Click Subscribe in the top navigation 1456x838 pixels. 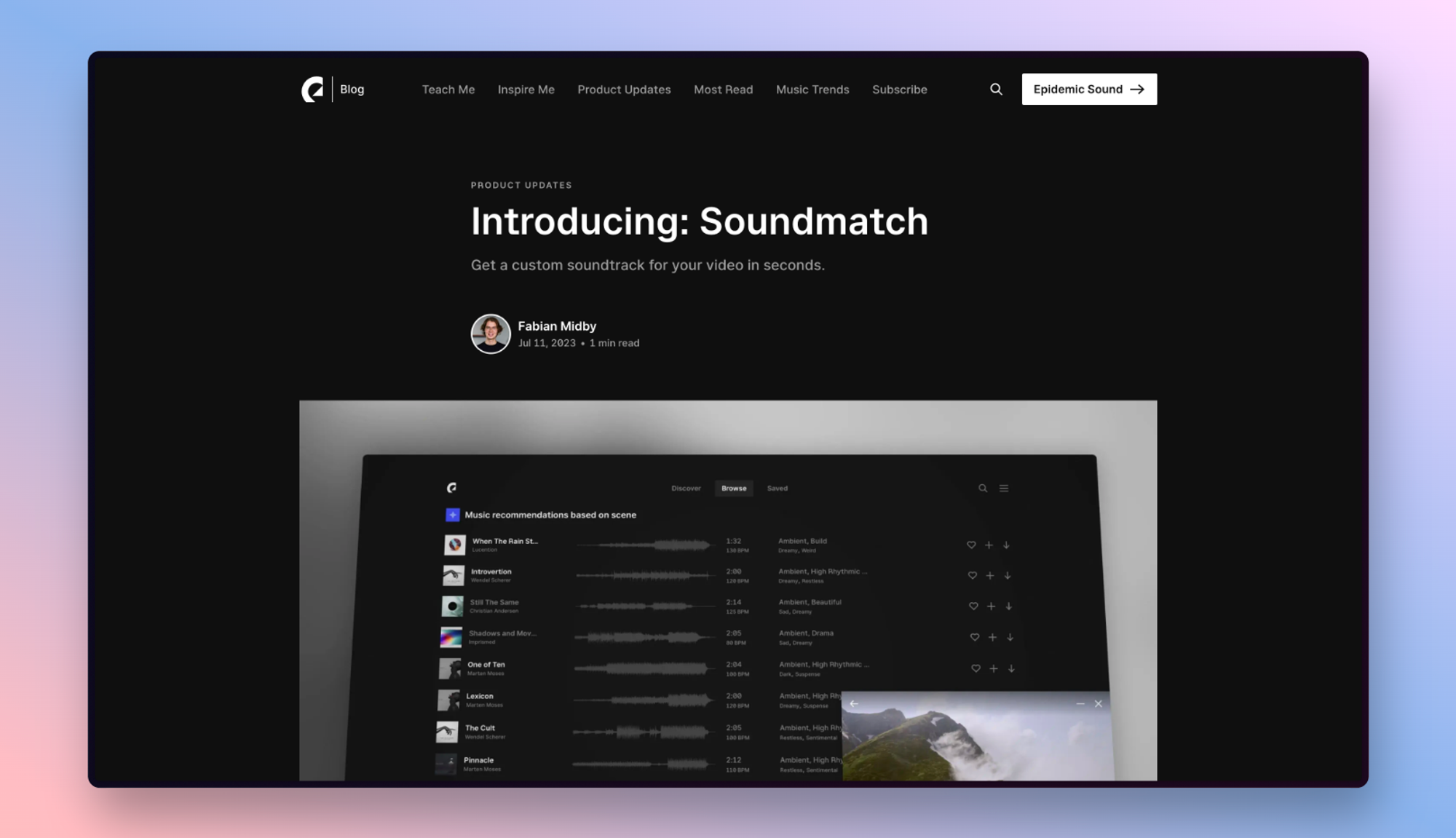pos(899,90)
